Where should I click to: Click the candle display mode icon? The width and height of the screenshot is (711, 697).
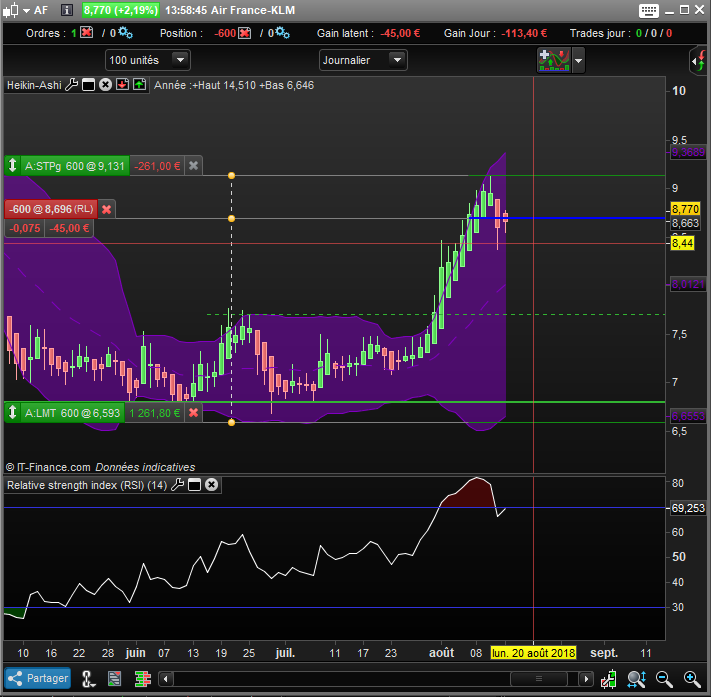[x=609, y=679]
